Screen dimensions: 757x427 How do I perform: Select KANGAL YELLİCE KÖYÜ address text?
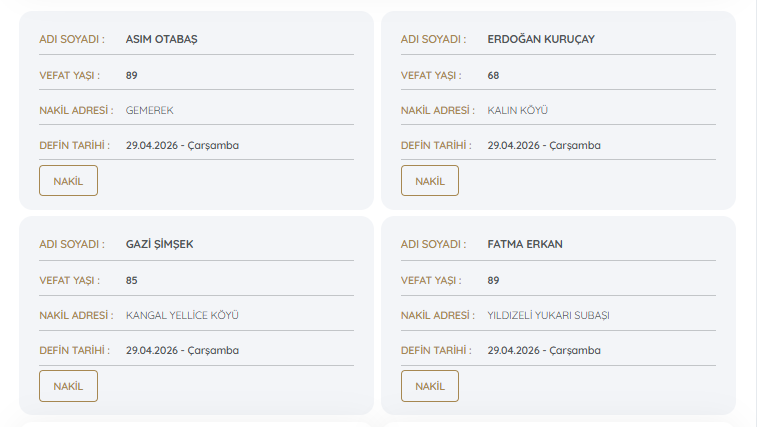click(x=182, y=315)
